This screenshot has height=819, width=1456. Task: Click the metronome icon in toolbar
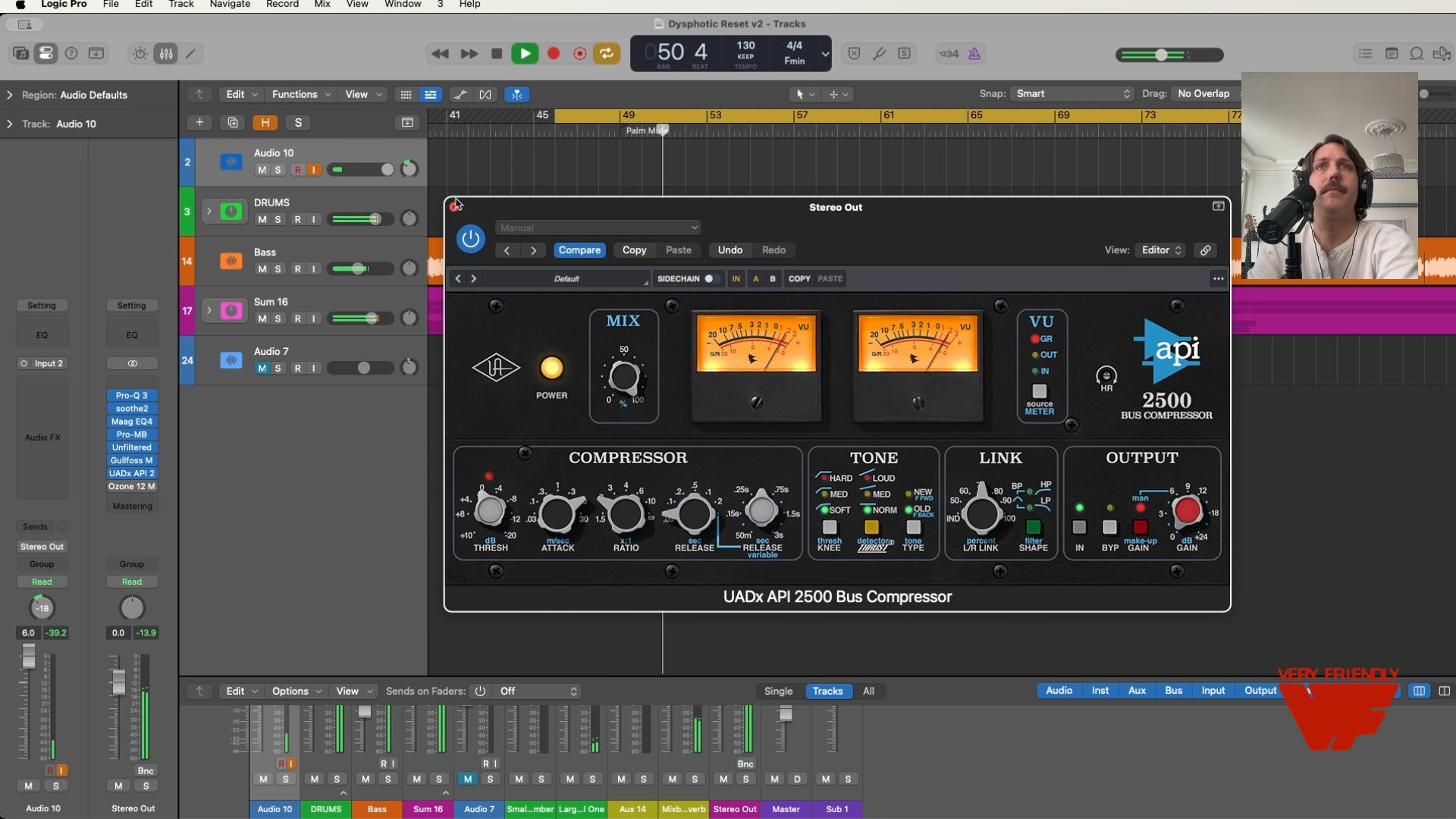[974, 54]
